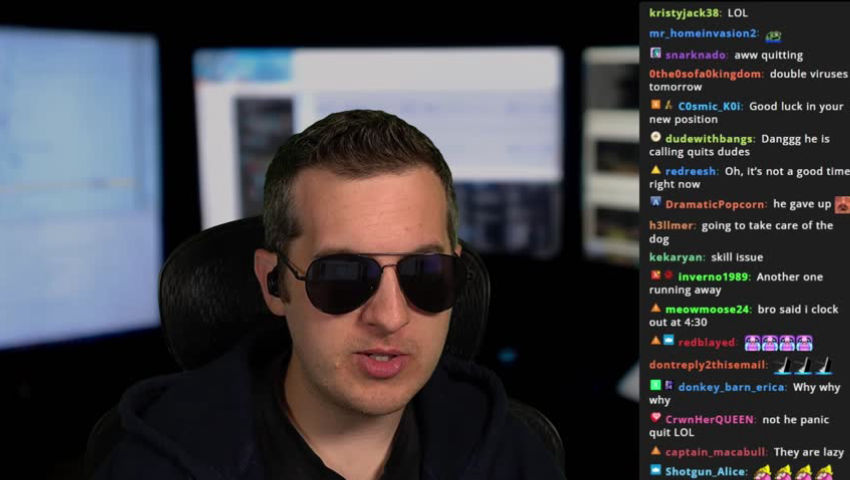Click the 'double viruses tomorrow' message text
The image size is (850, 480).
pos(748,80)
